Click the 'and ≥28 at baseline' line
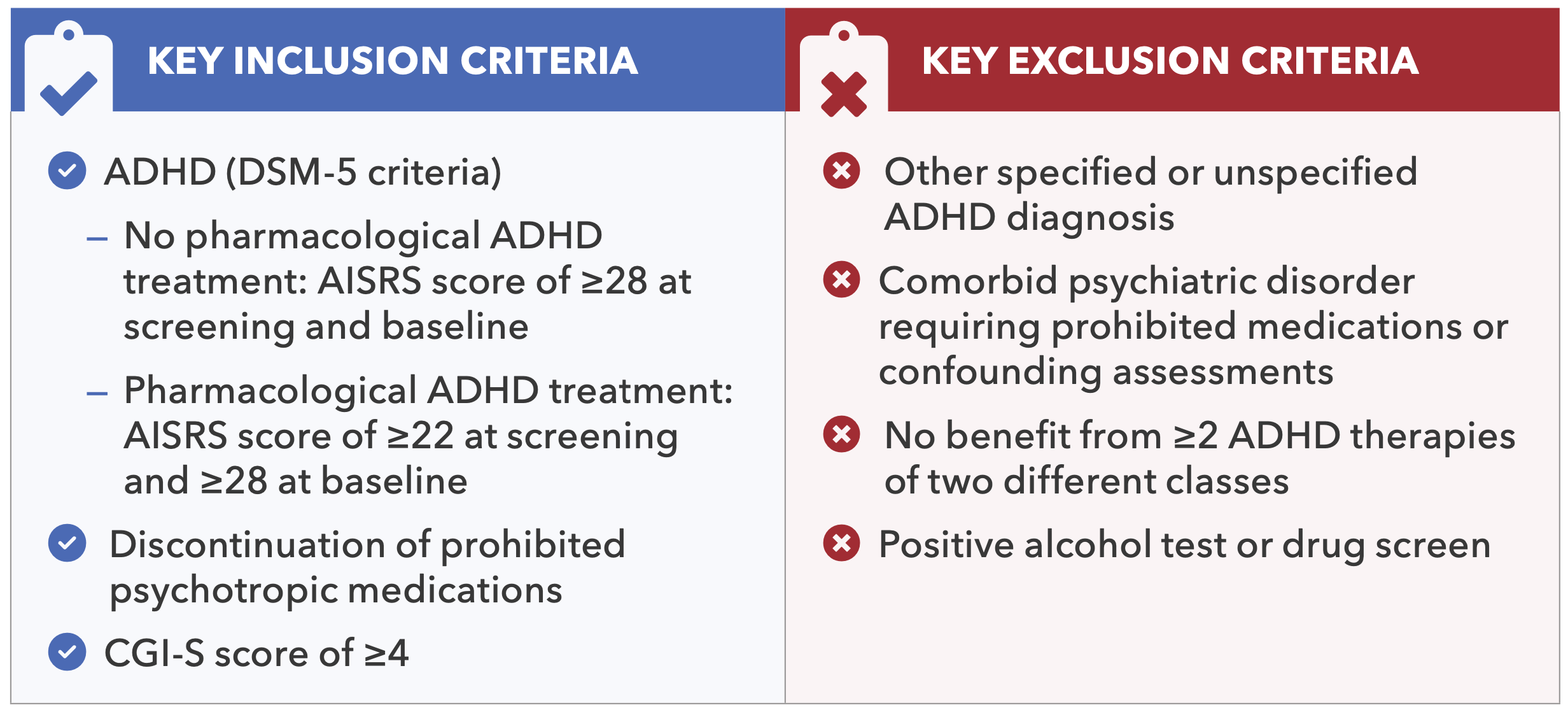 tap(296, 481)
